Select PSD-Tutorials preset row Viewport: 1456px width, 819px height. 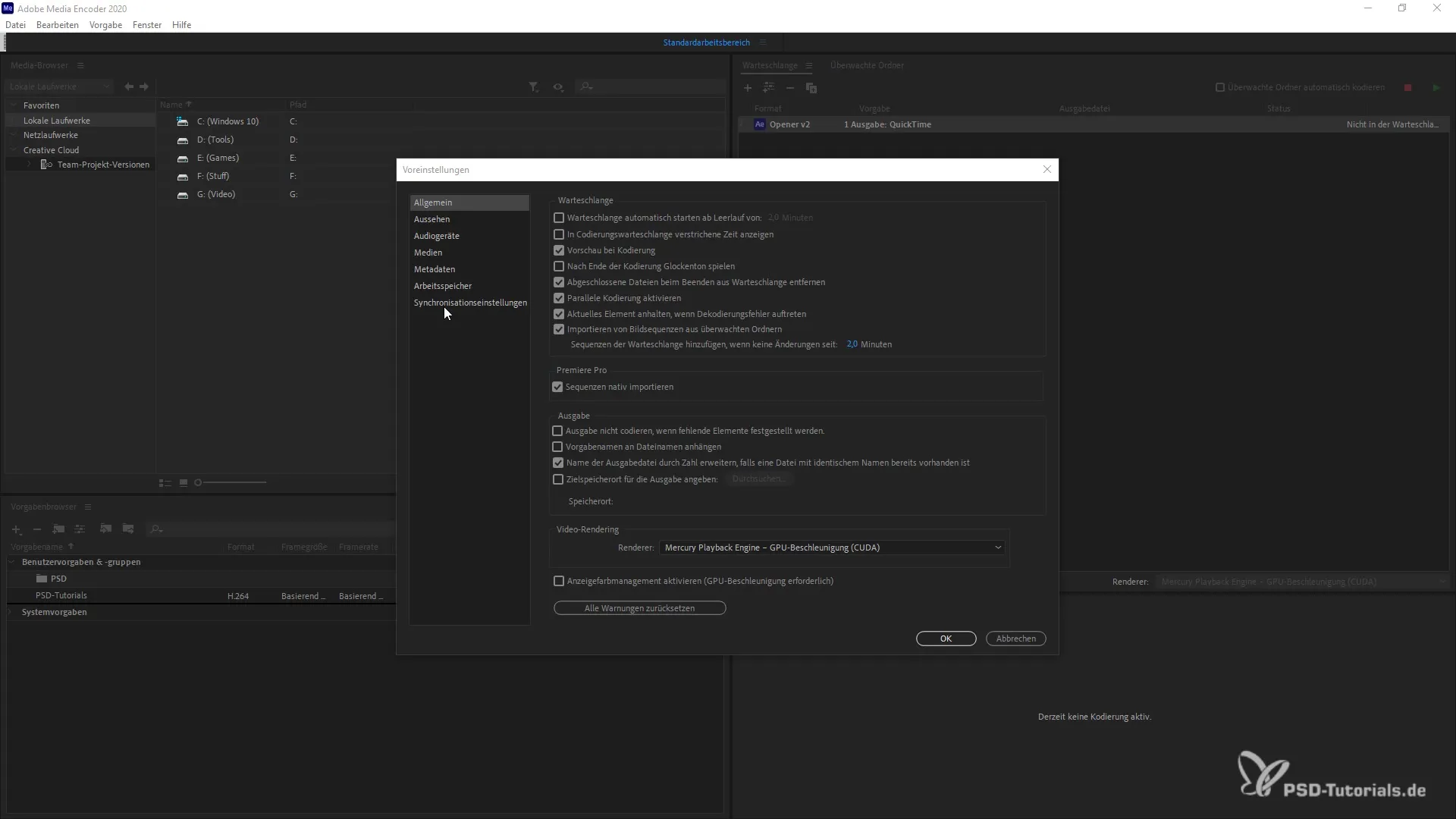pyautogui.click(x=201, y=596)
